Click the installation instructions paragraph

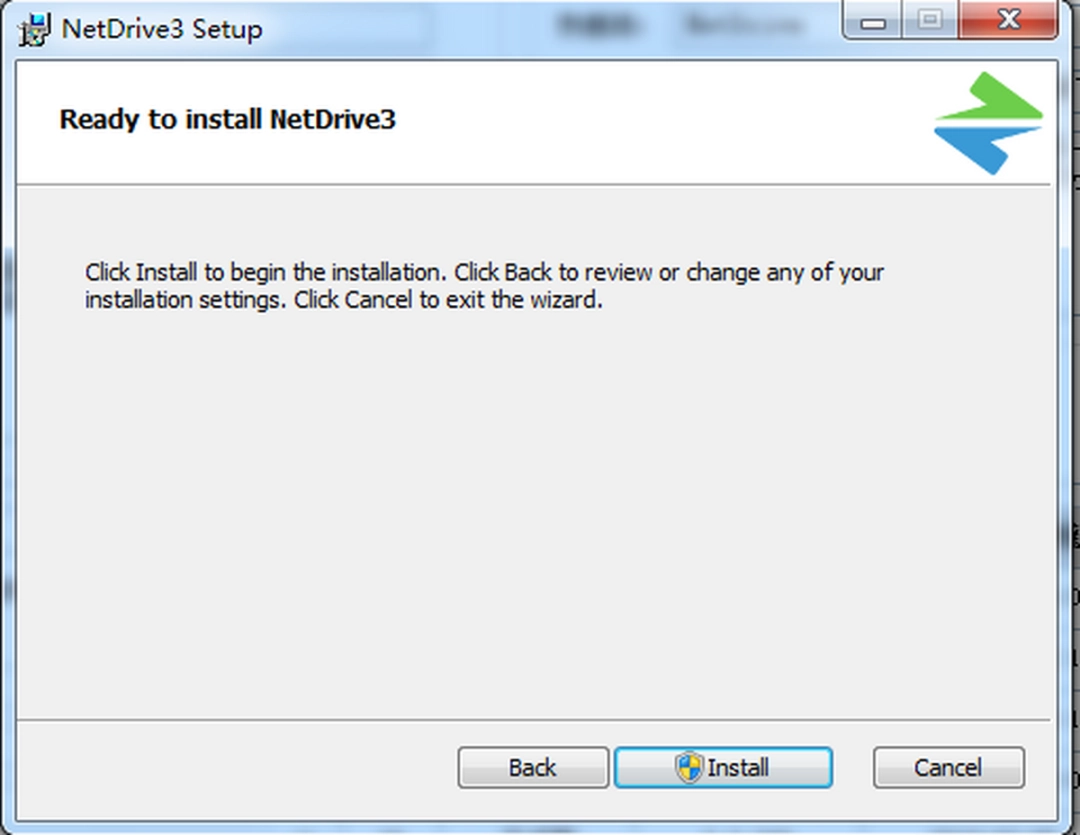[x=480, y=285]
